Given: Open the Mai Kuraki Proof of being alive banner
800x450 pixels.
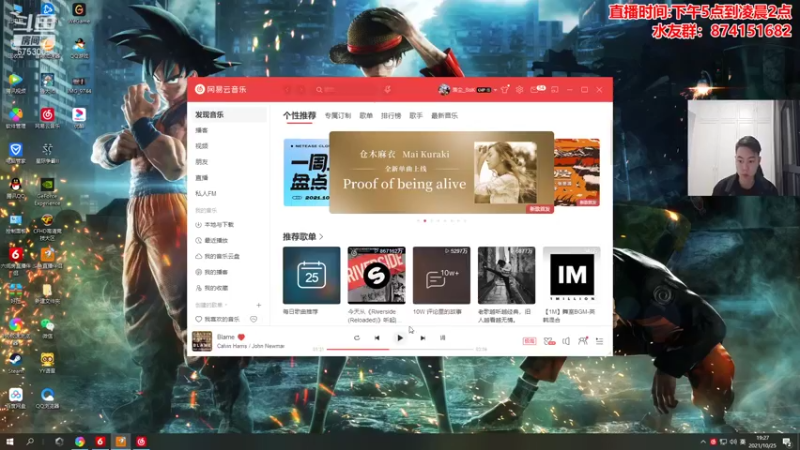Looking at the screenshot, I should [x=441, y=172].
